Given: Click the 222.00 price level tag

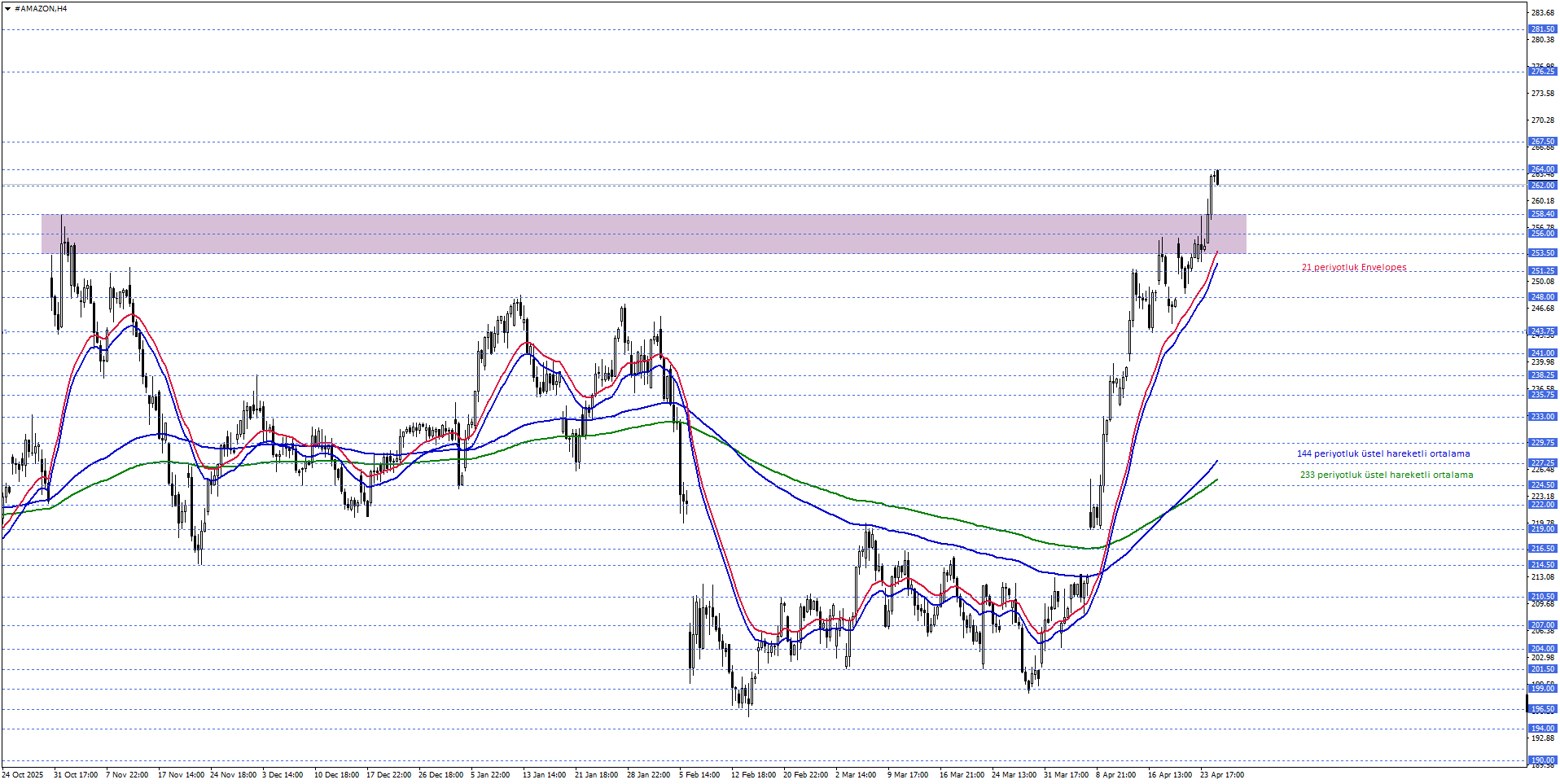Looking at the screenshot, I should pos(1542,505).
